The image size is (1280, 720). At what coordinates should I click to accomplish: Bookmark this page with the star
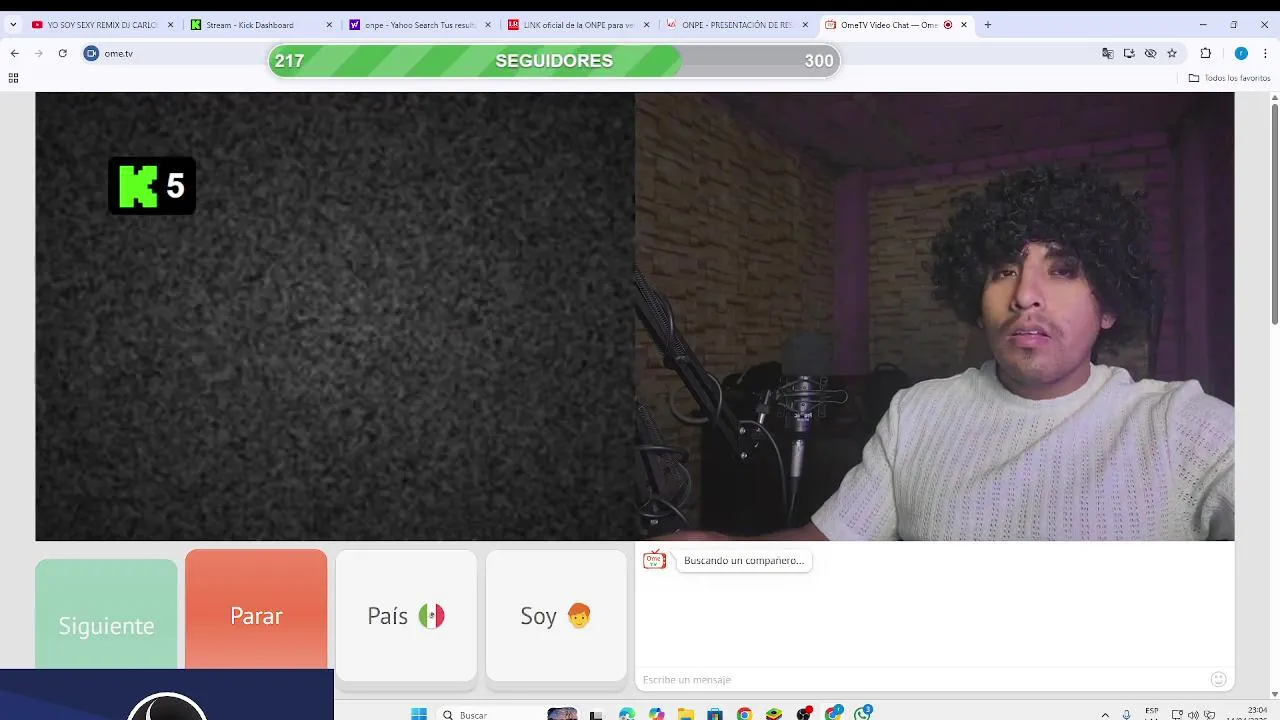coord(1172,53)
